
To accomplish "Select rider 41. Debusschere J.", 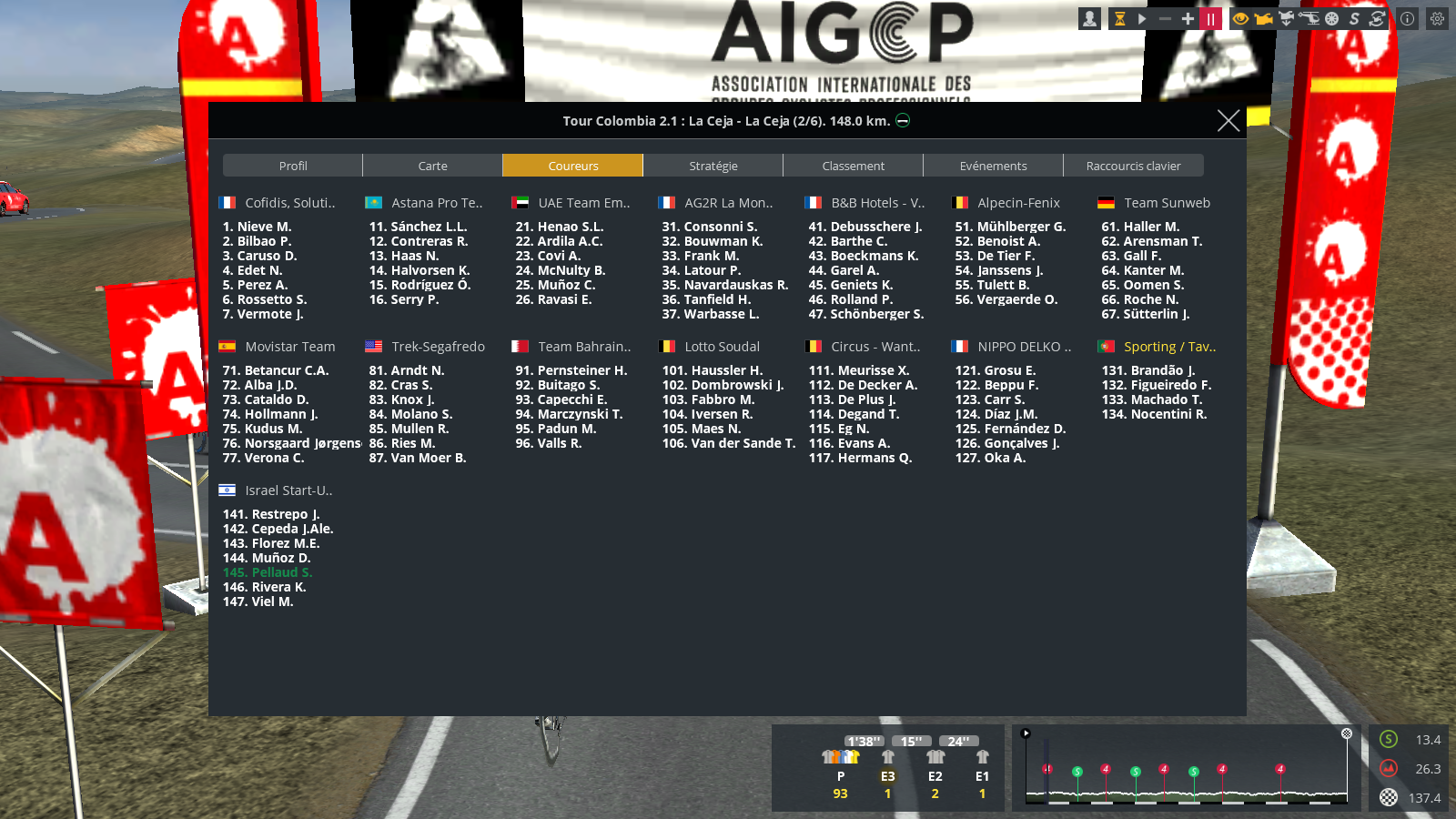I will pyautogui.click(x=865, y=227).
